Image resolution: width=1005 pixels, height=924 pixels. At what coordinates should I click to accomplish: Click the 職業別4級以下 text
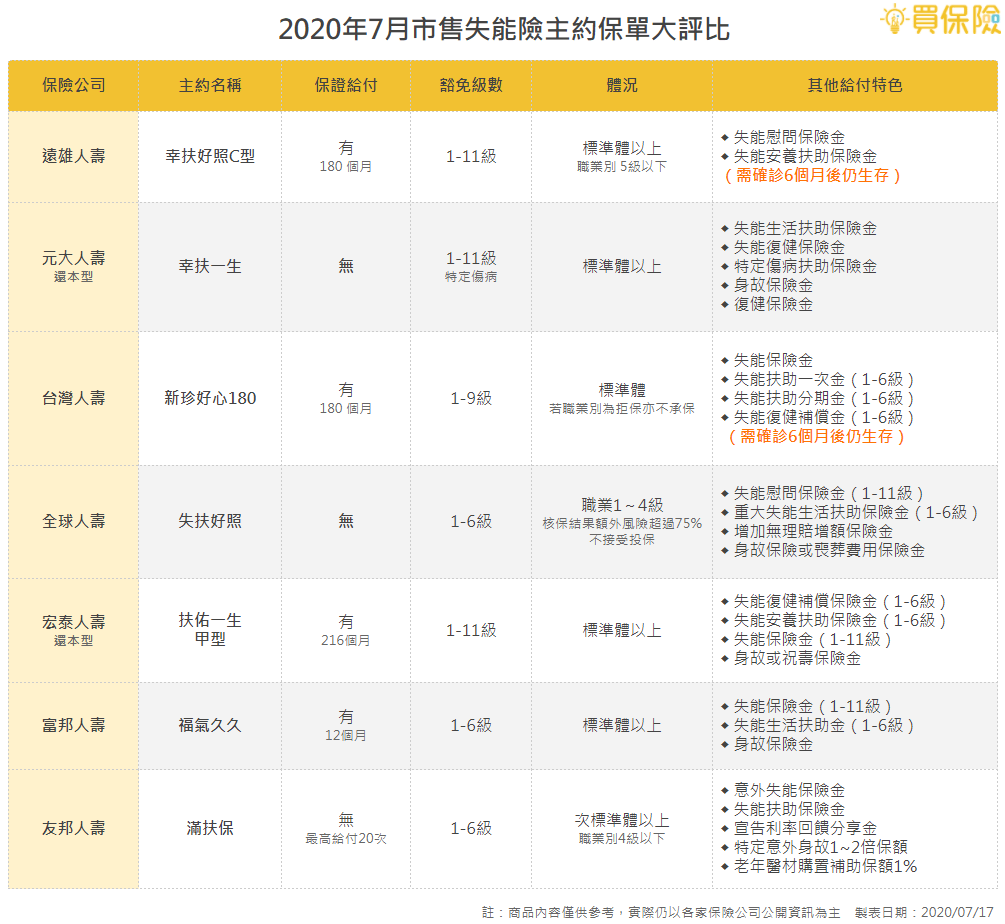click(x=622, y=838)
